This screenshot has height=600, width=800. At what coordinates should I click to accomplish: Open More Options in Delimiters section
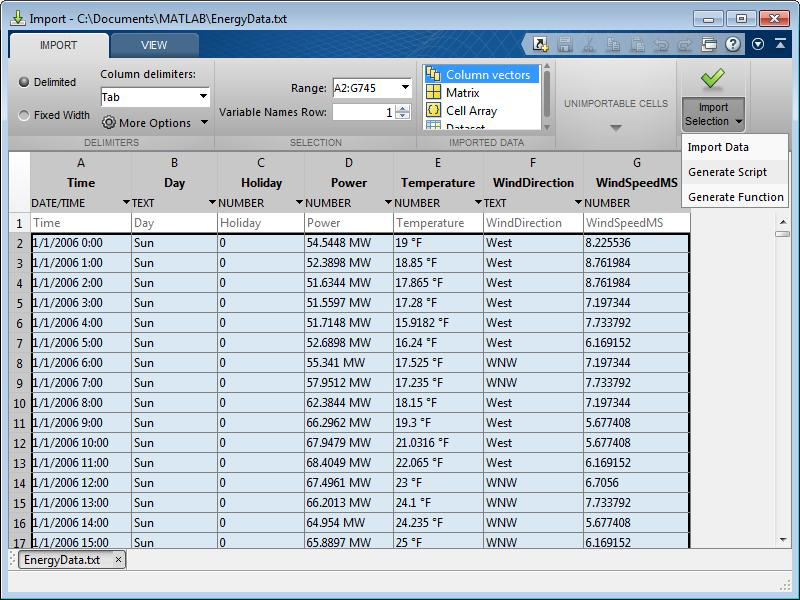point(155,123)
